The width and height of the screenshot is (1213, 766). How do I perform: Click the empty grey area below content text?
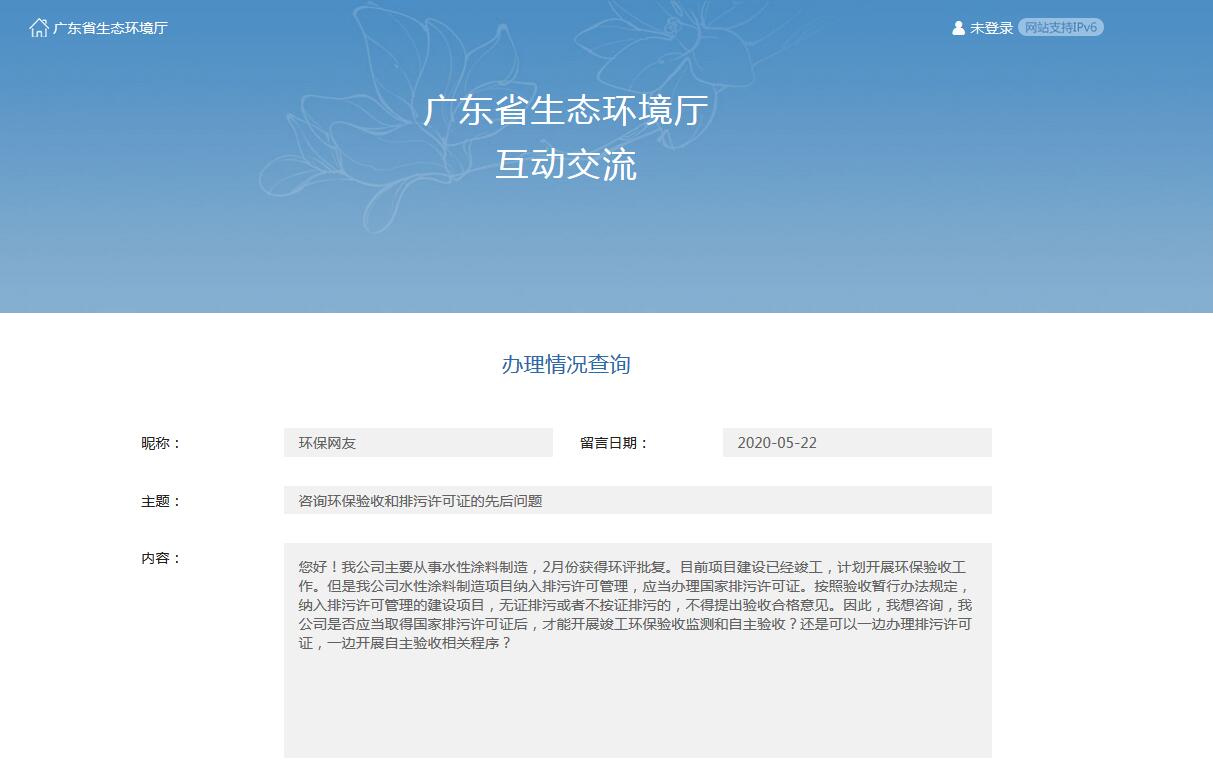(637, 710)
